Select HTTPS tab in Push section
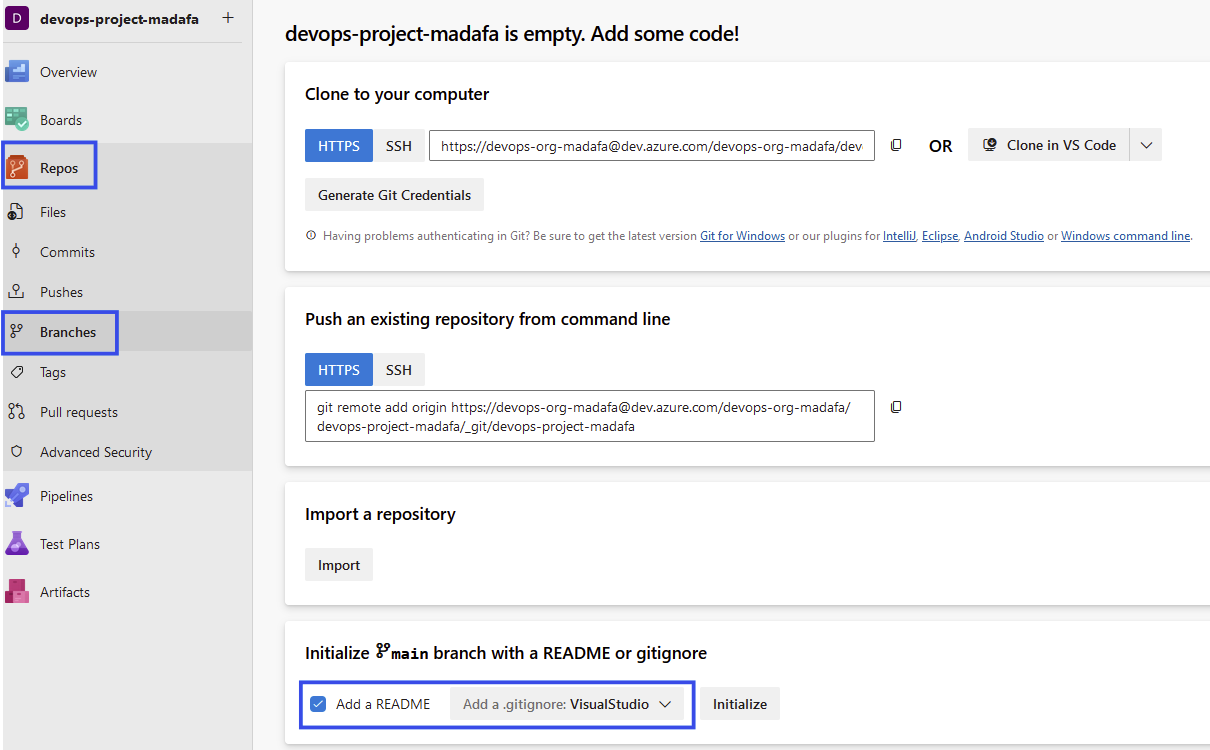This screenshot has width=1210, height=750. 339,370
